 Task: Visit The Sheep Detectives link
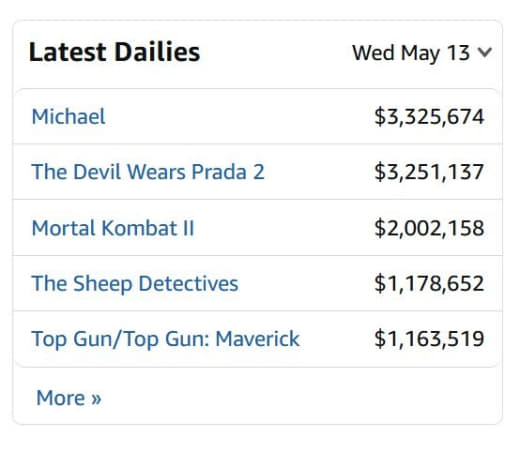(135, 284)
